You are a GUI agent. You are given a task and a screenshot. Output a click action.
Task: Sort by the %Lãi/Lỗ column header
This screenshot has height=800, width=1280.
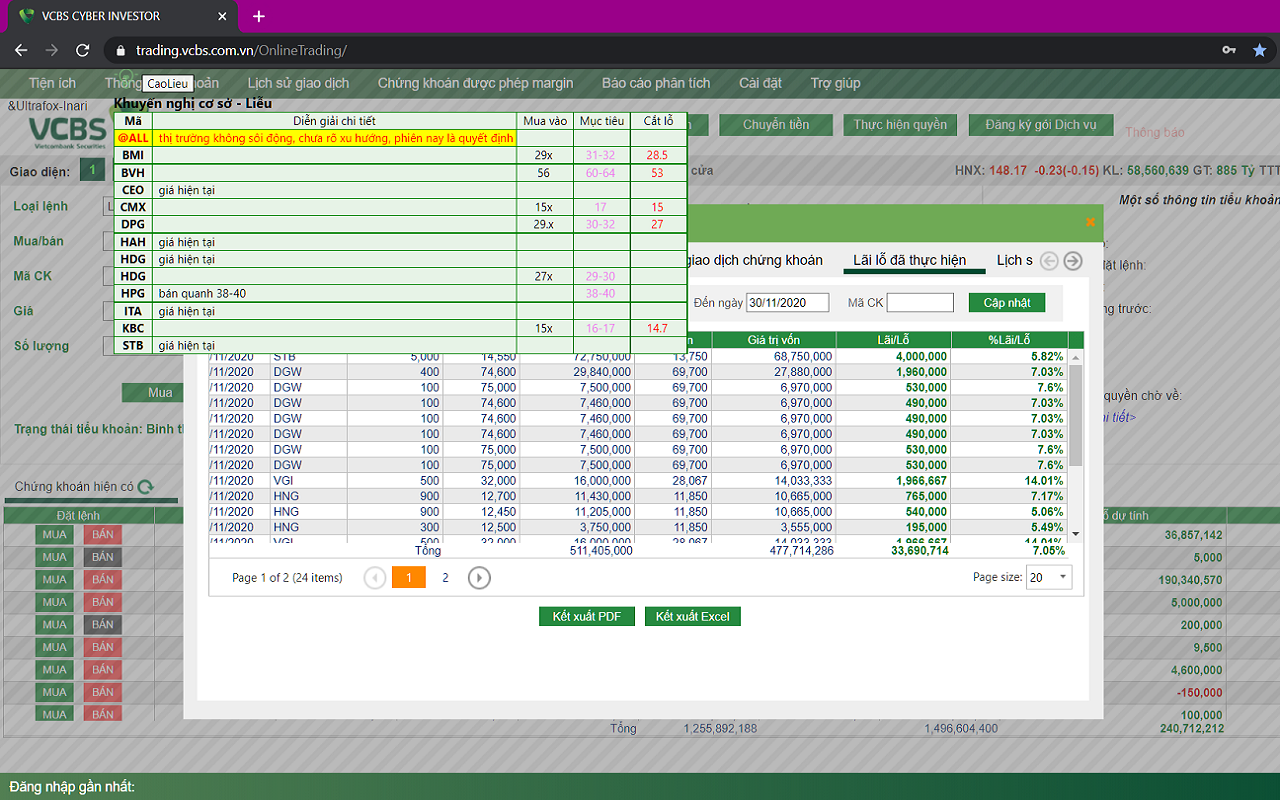(1009, 340)
